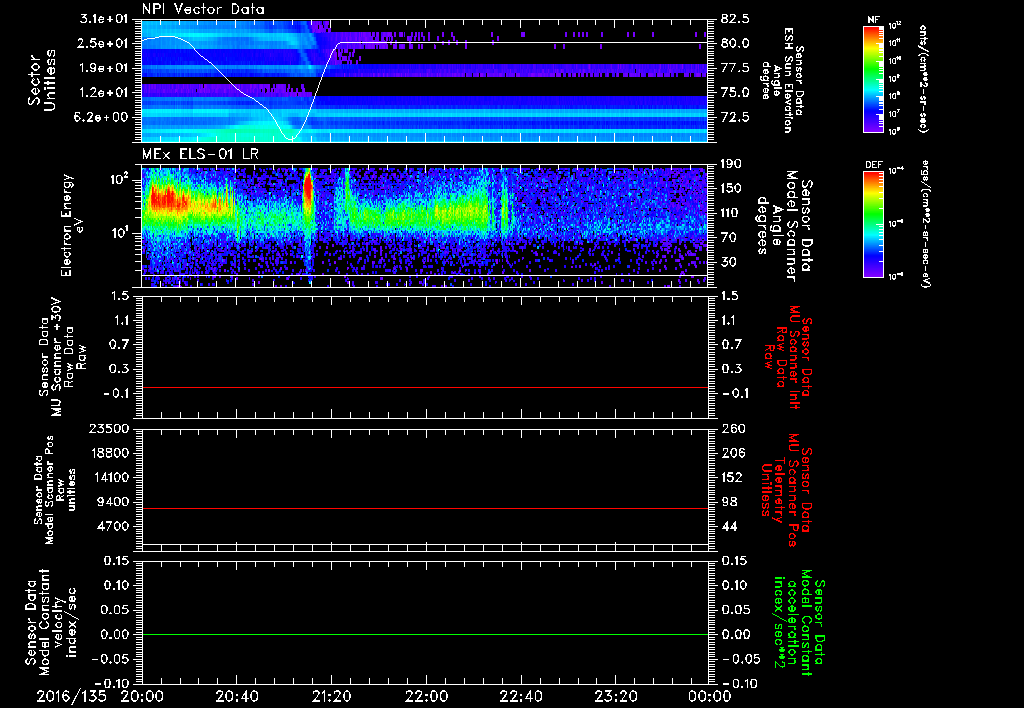1024x708 pixels.
Task: Click the red line in Model Scanner Pos panel
Action: (425, 508)
